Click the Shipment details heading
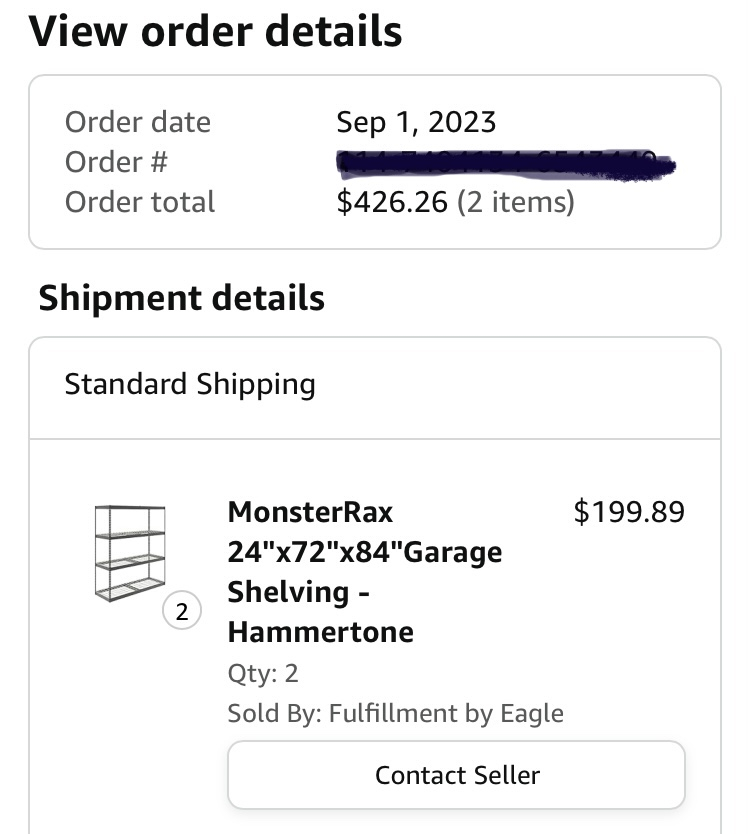This screenshot has width=749, height=834. pyautogui.click(x=181, y=297)
